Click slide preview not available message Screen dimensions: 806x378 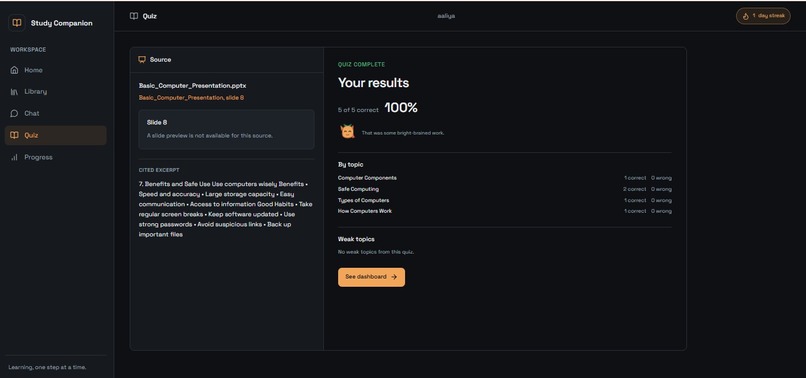coord(210,136)
